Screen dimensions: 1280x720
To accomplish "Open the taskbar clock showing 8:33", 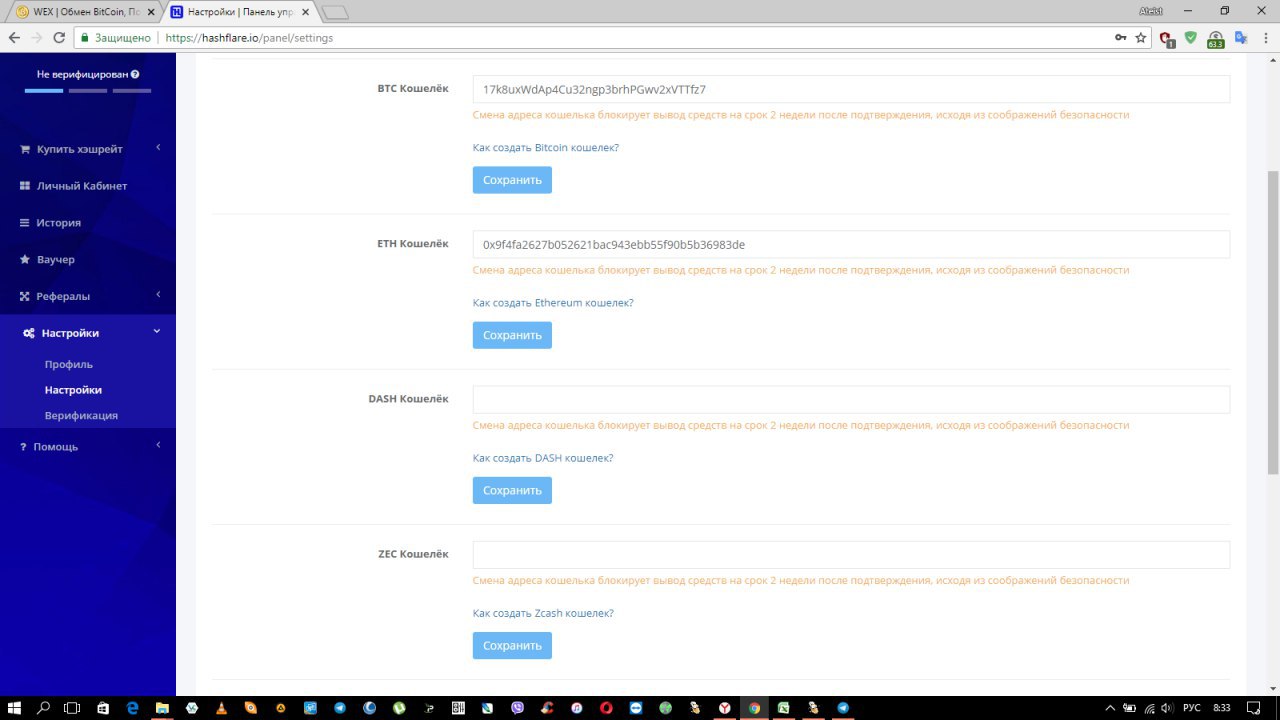I will pos(1221,707).
